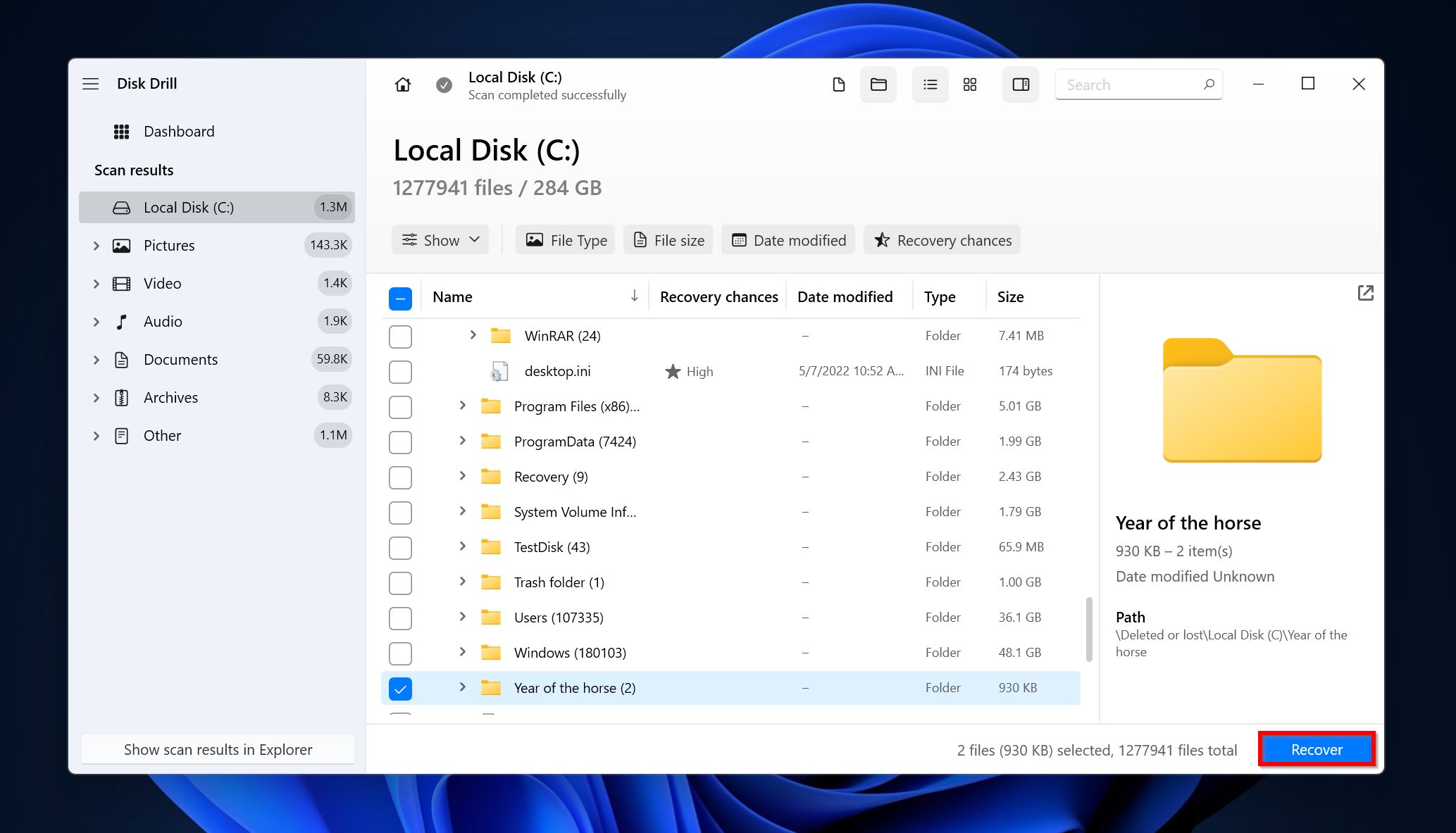Expand the Video category in sidebar
The height and width of the screenshot is (833, 1456).
96,283
